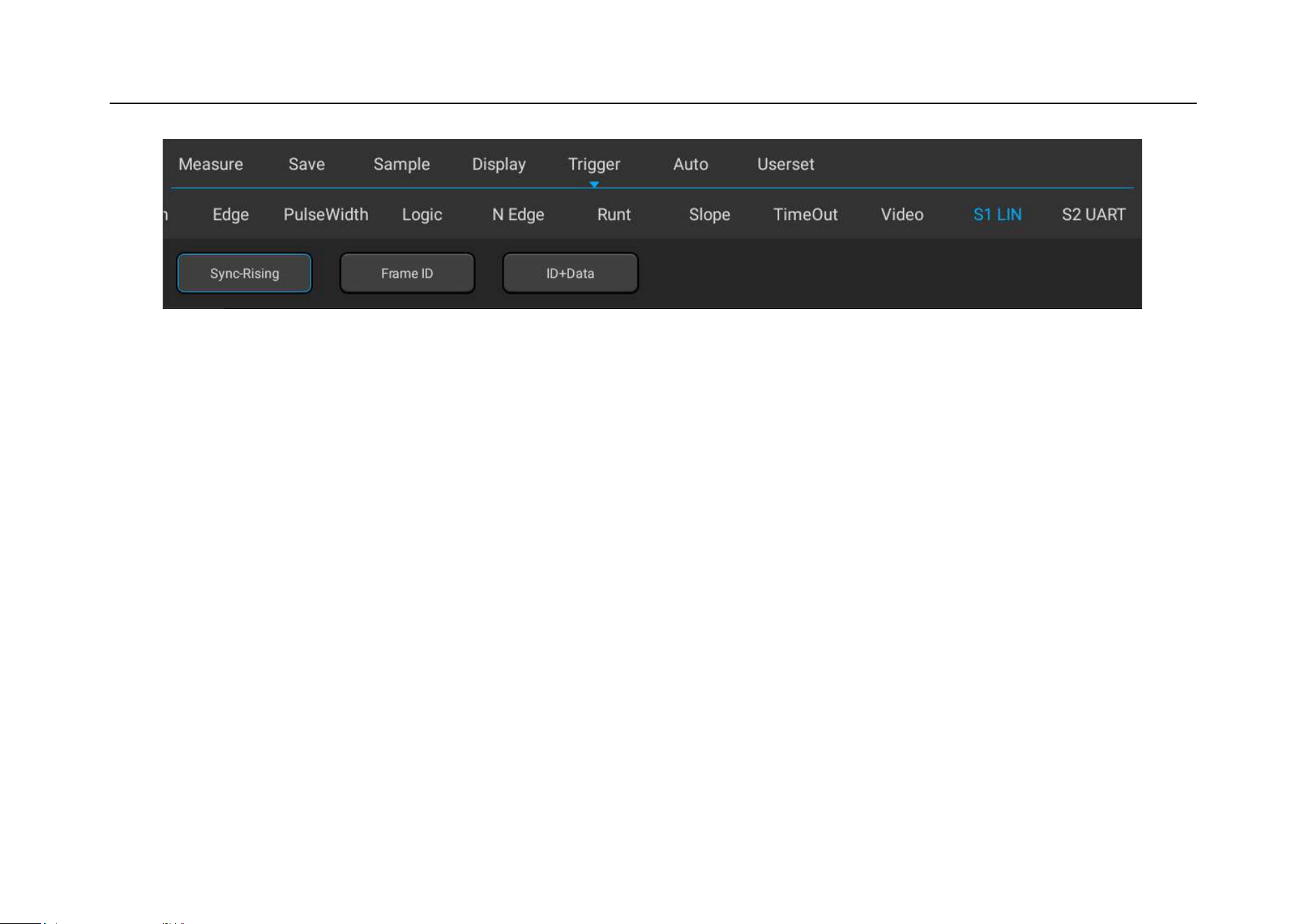Choose PulseWidth trigger type
The image size is (1307, 924).
[x=326, y=214]
